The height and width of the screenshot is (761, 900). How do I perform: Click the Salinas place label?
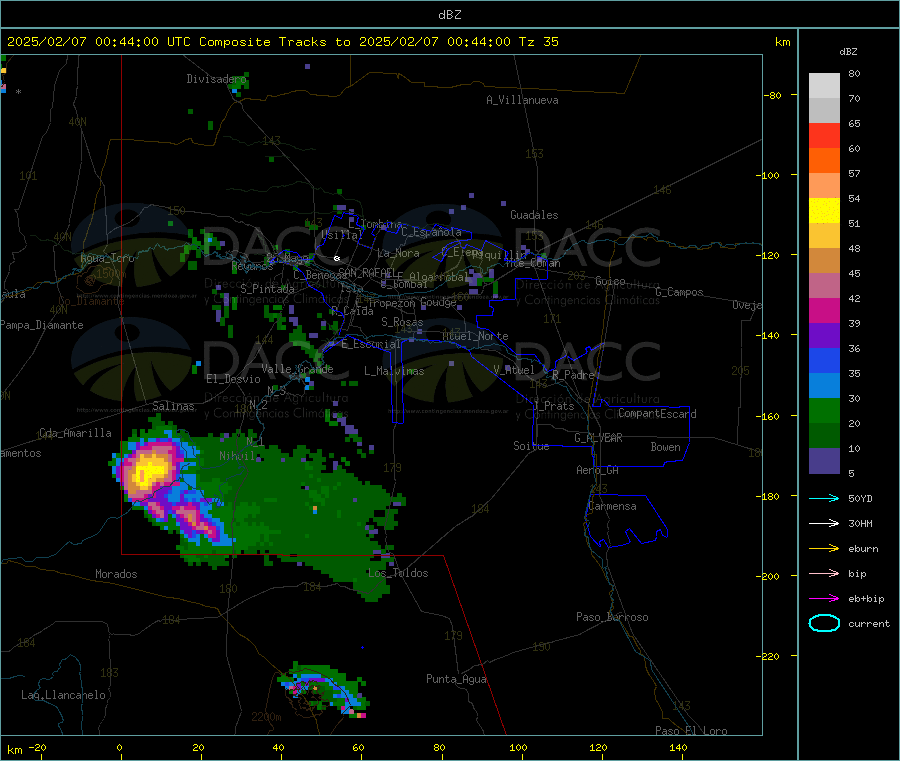coord(173,406)
